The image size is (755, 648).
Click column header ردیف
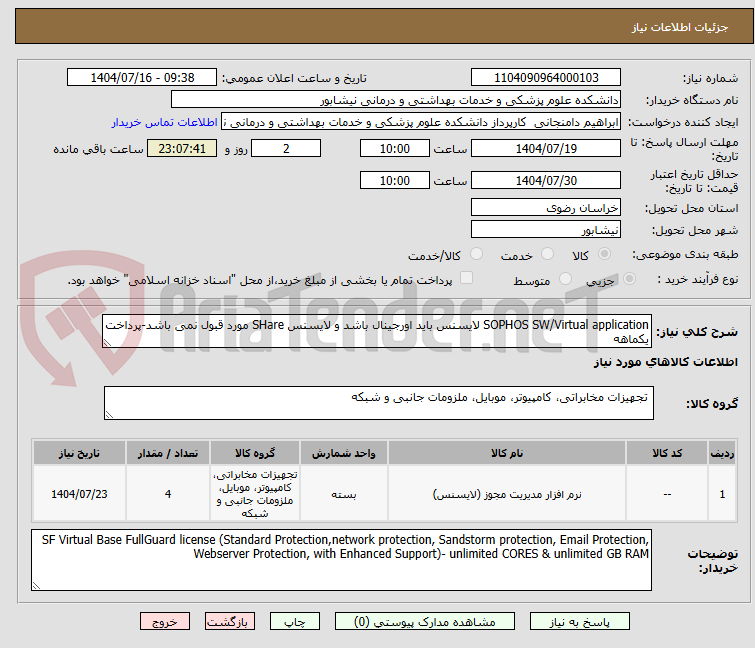click(722, 453)
